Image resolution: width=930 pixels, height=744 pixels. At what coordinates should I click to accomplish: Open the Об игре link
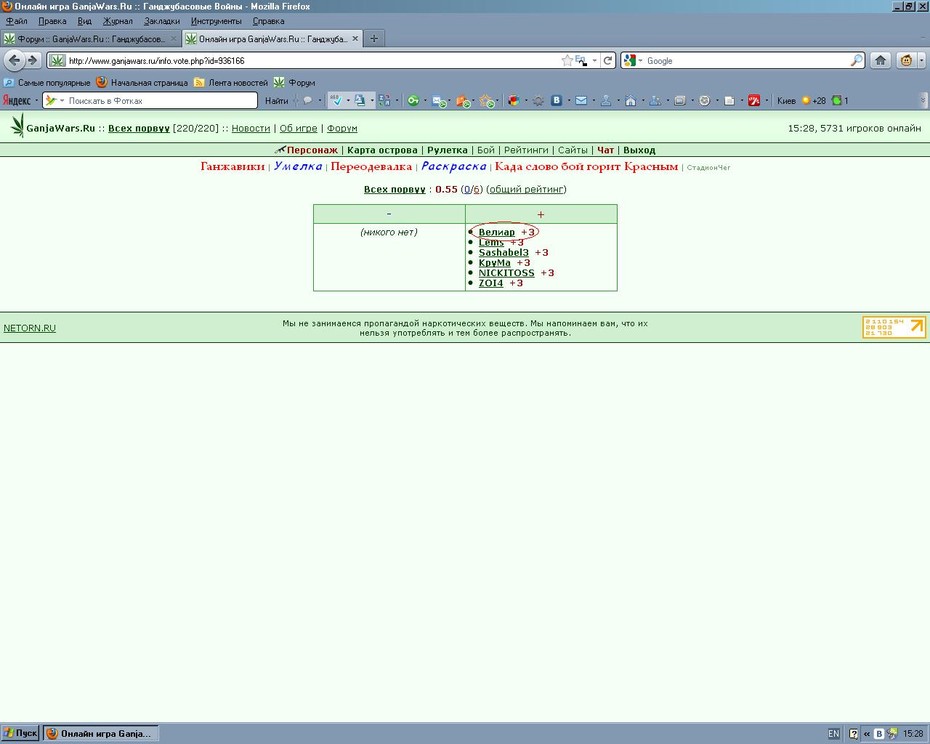298,128
